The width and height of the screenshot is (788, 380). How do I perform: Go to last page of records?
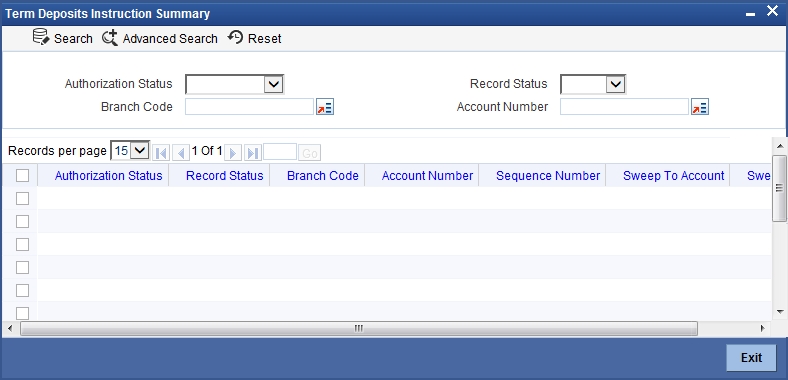point(253,153)
